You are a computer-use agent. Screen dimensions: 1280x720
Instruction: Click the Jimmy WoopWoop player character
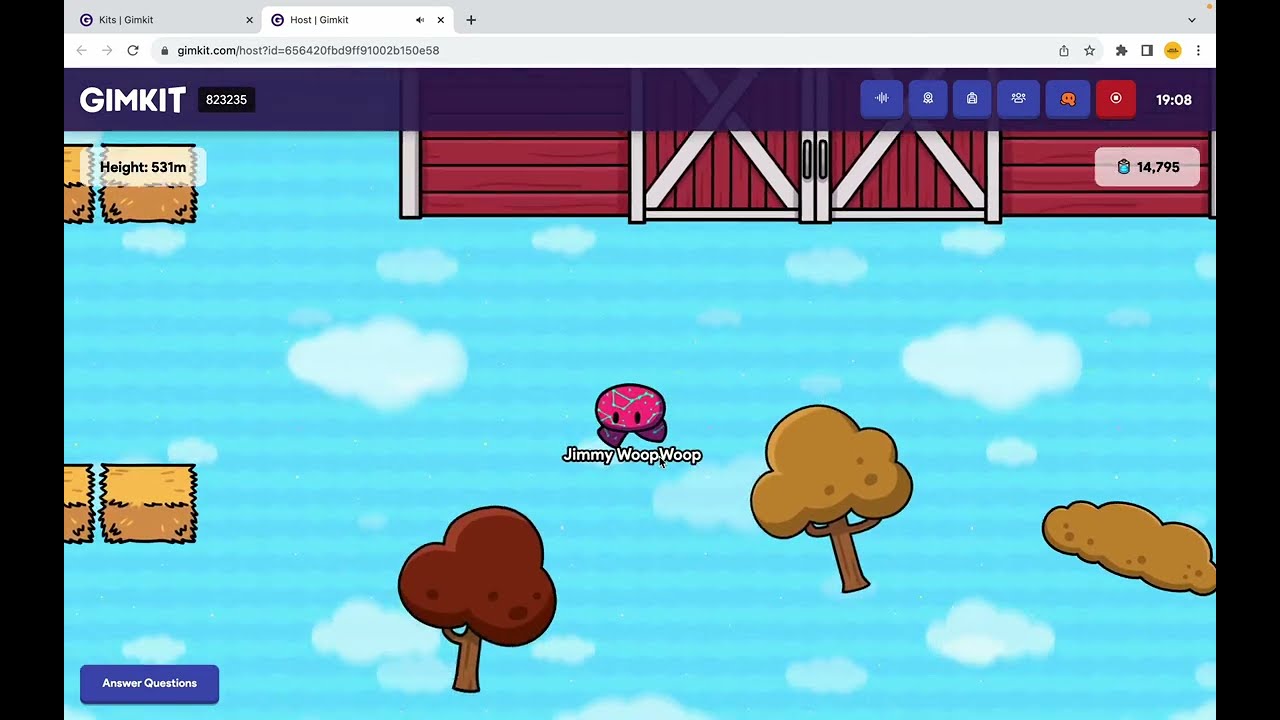point(631,416)
